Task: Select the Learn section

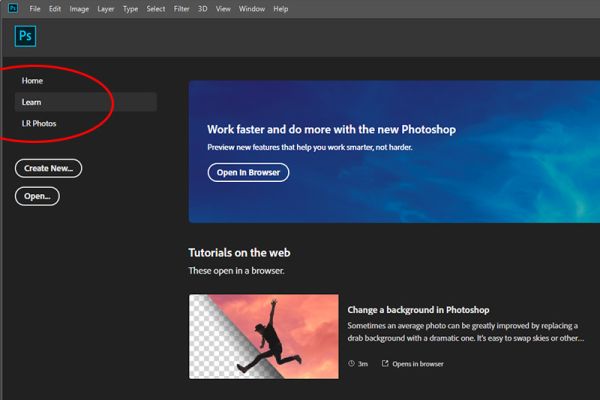Action: click(86, 102)
